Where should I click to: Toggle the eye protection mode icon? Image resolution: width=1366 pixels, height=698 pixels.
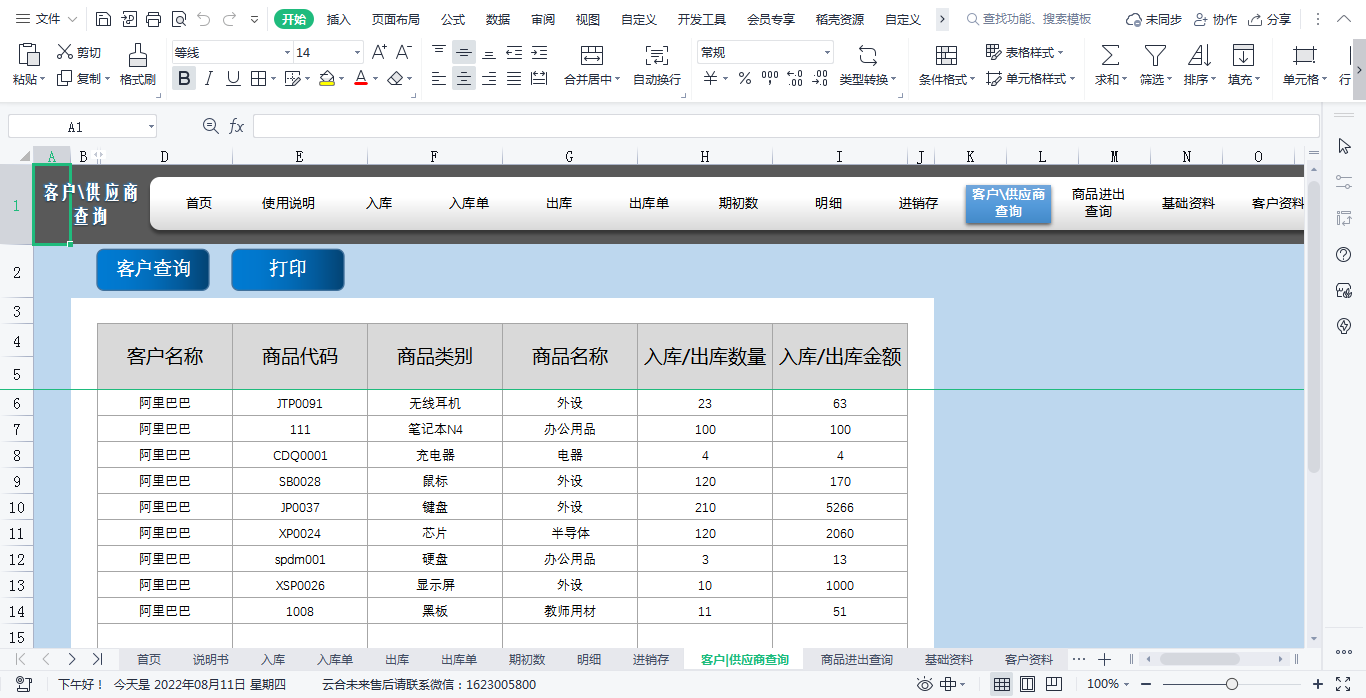[924, 684]
